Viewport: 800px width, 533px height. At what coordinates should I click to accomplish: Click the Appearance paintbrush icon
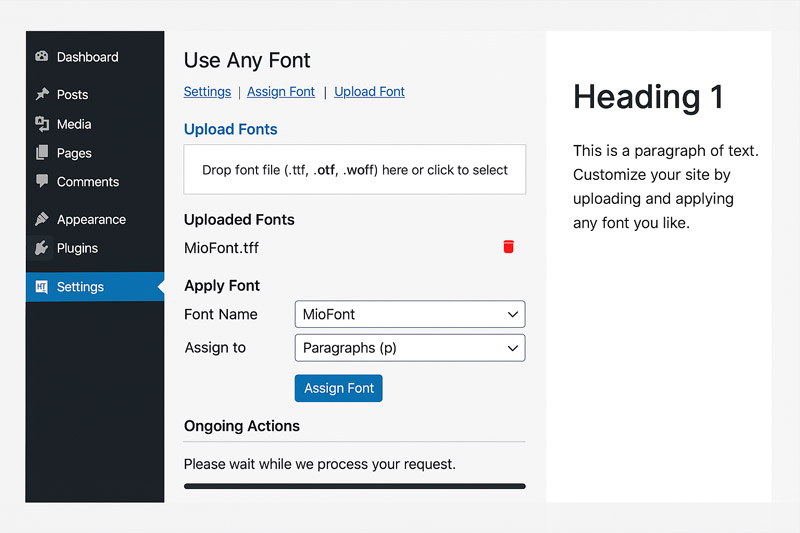click(42, 219)
